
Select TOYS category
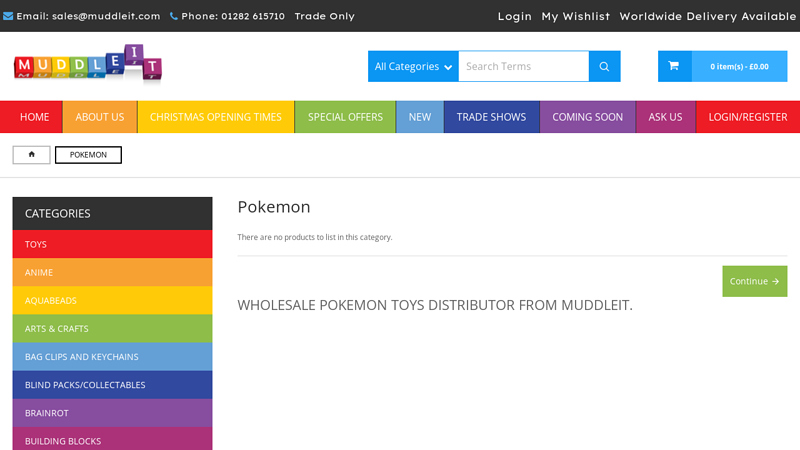click(112, 244)
